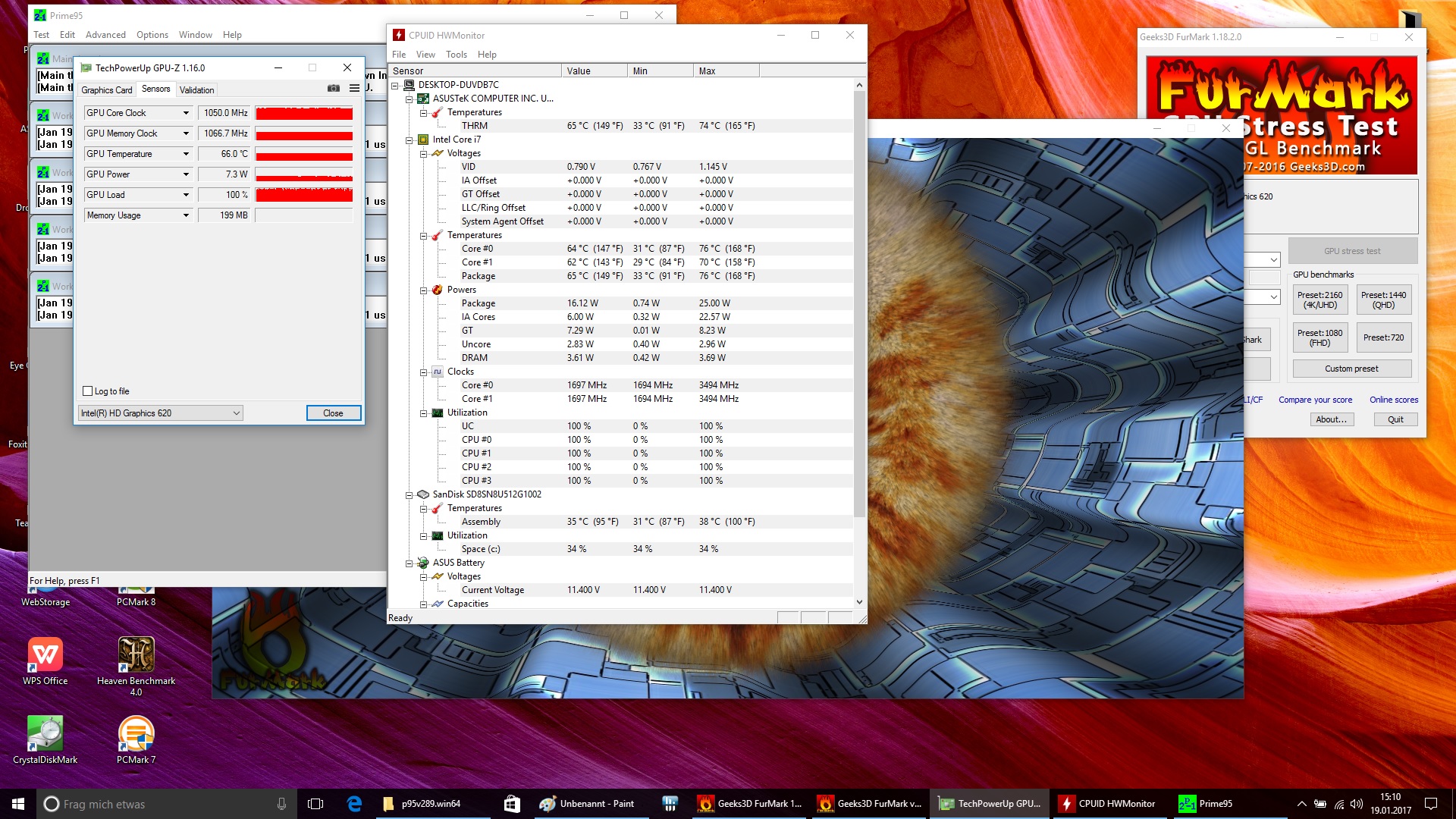Open the GPU Core Clock sensor dropdown
1456x819 pixels.
tap(186, 113)
